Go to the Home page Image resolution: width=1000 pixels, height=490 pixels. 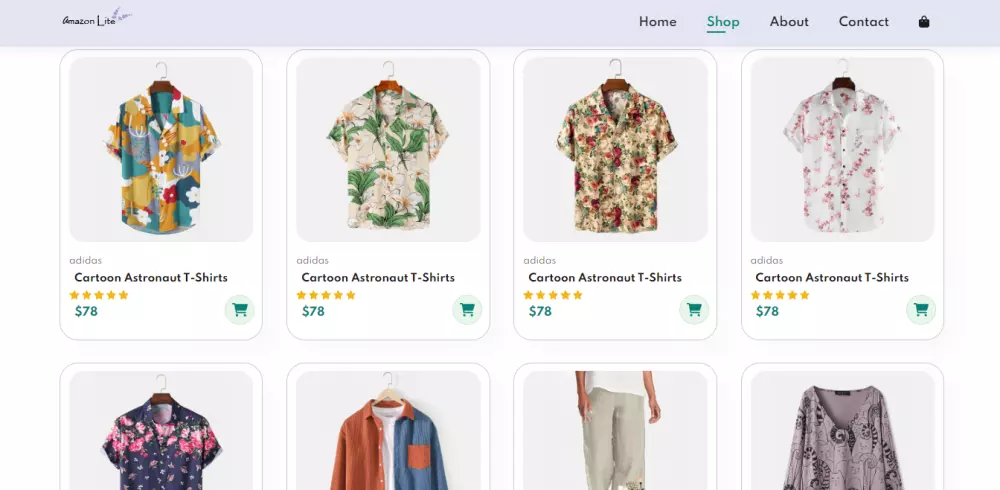pyautogui.click(x=657, y=22)
